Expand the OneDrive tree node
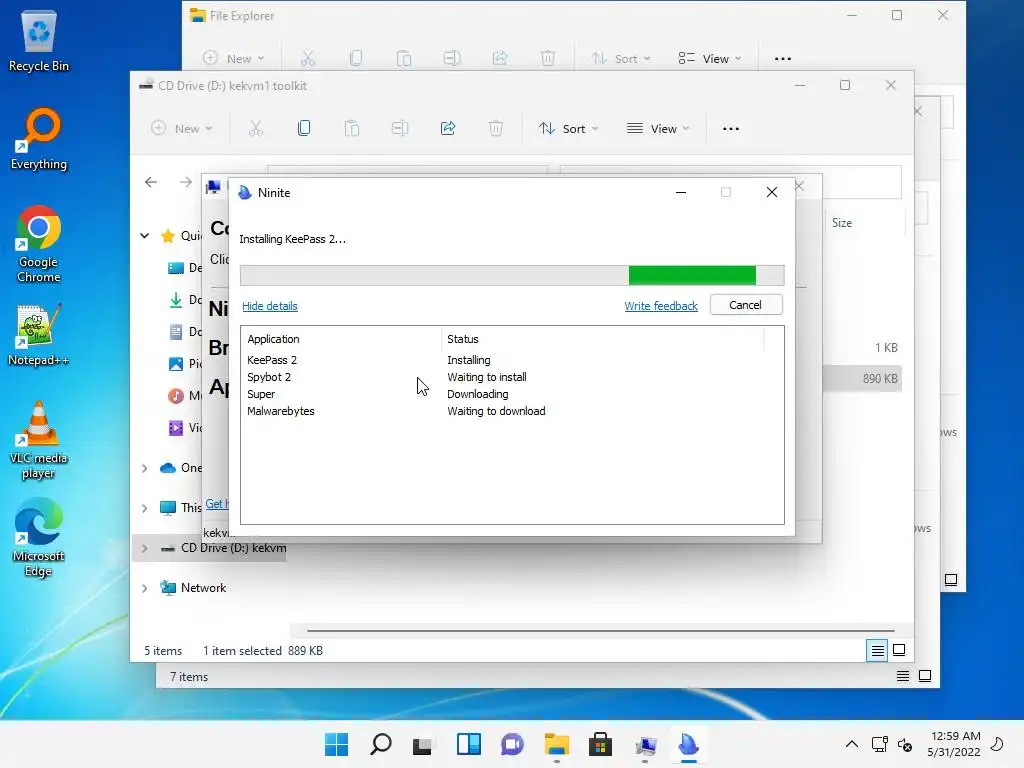 tap(144, 468)
